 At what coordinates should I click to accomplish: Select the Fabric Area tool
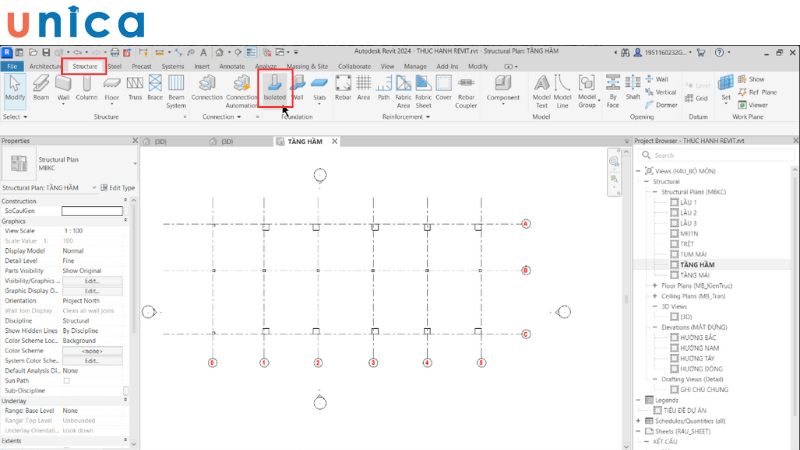pyautogui.click(x=403, y=91)
